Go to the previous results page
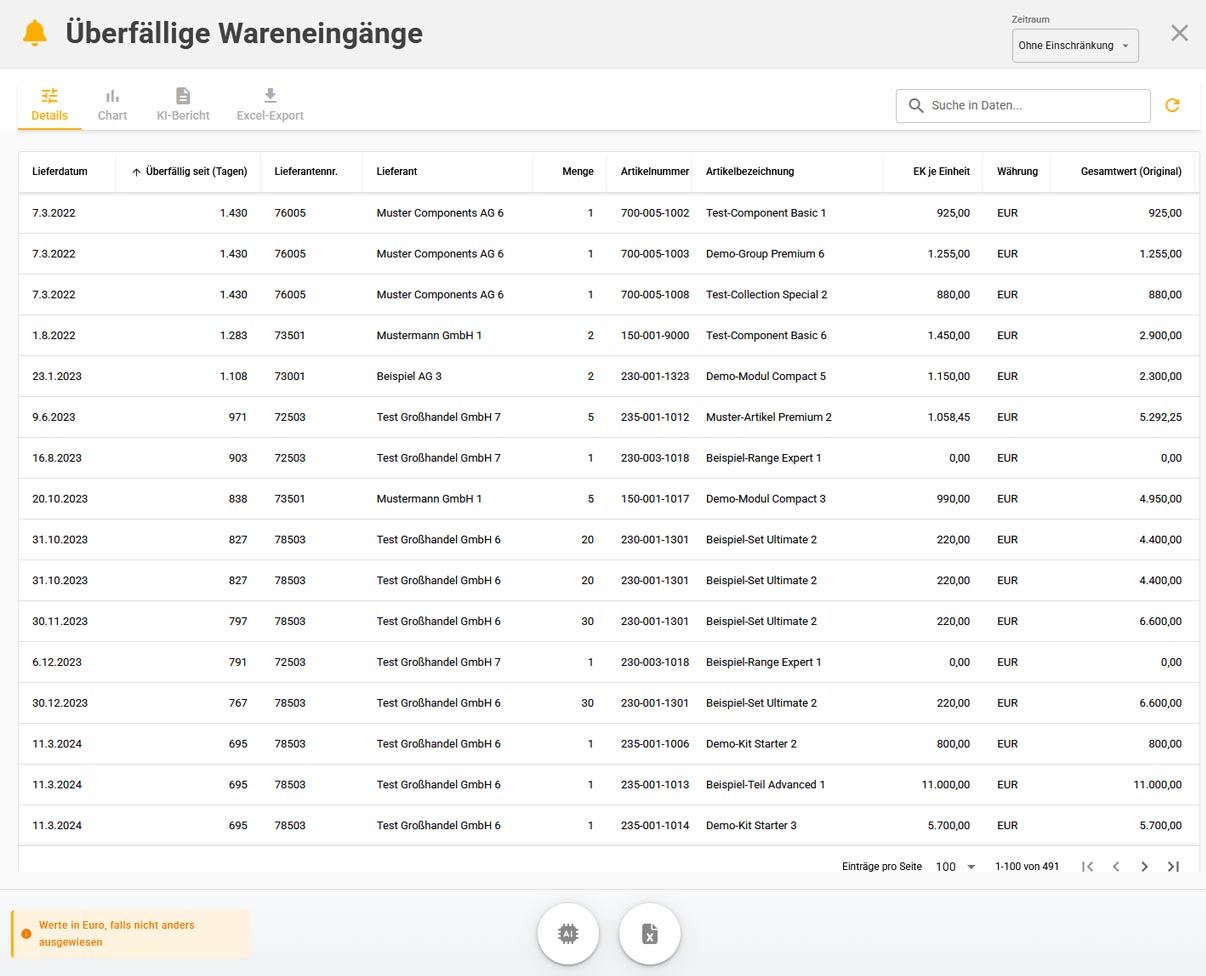 [x=1116, y=867]
